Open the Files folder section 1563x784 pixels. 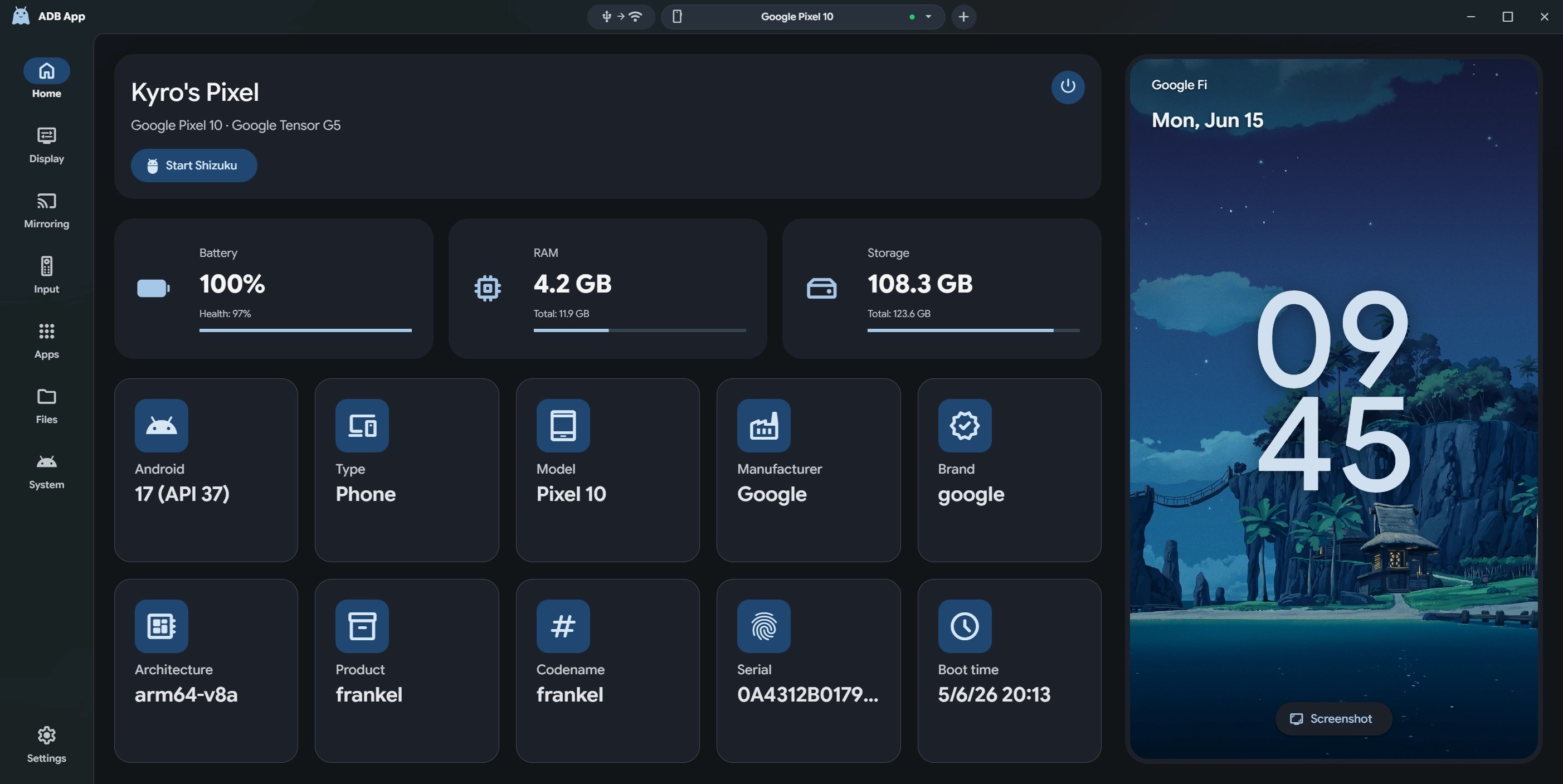pyautogui.click(x=47, y=406)
